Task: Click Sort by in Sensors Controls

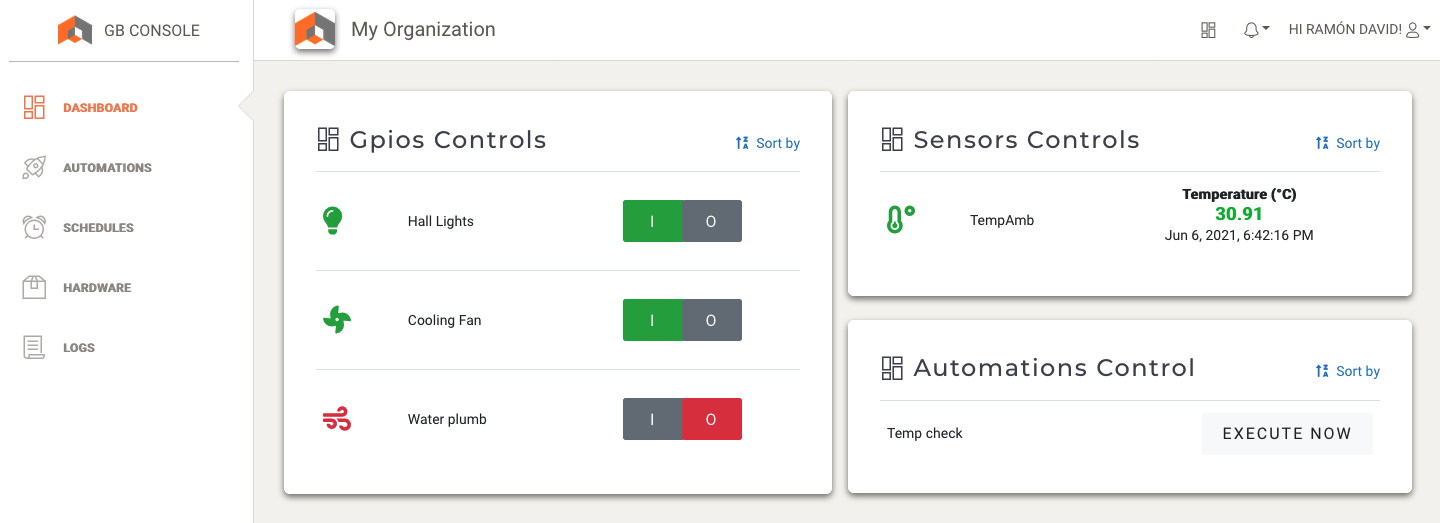Action: 1348,143
